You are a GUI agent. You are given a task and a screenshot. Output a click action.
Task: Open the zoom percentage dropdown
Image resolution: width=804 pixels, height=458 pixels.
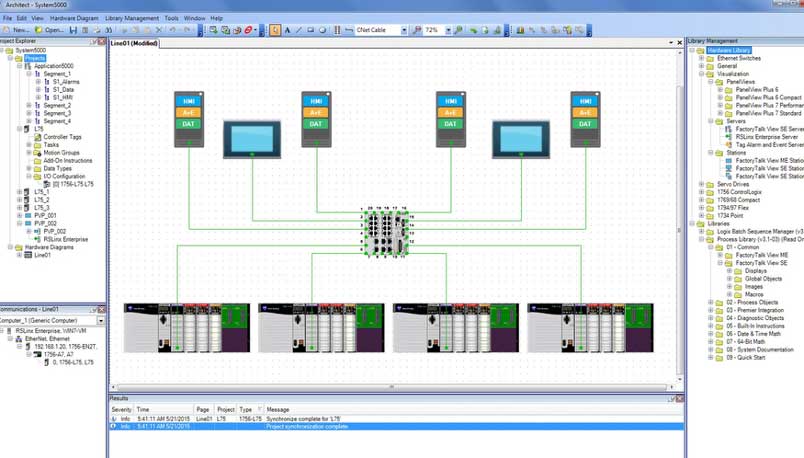click(x=447, y=31)
